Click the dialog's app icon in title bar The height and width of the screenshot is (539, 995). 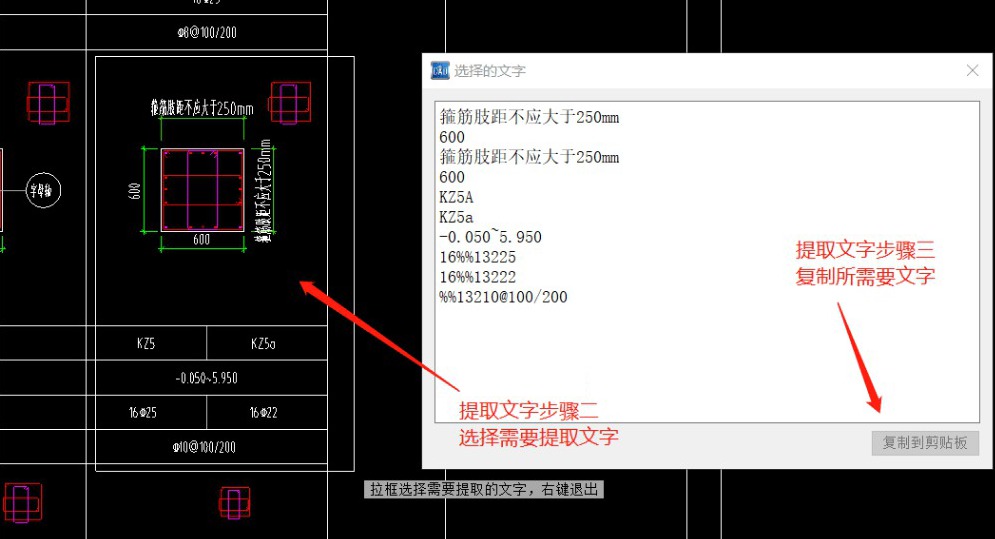pyautogui.click(x=440, y=70)
